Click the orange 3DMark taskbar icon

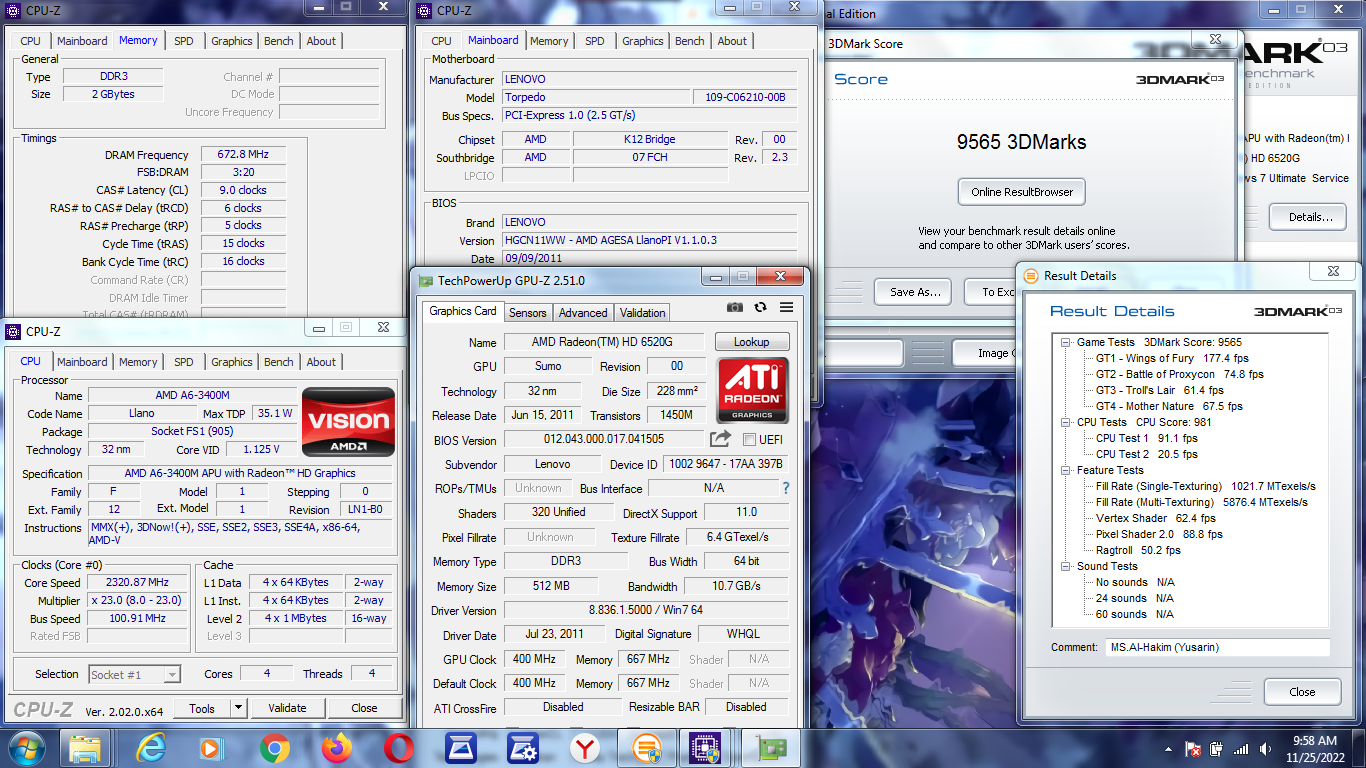(647, 748)
